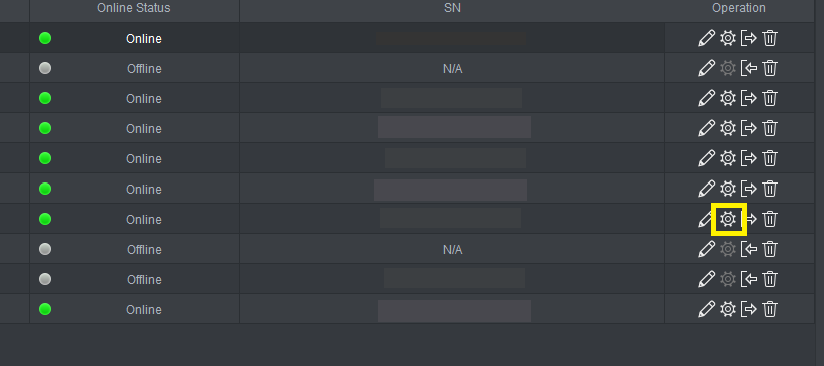Log out the device in the top row
Image resolution: width=824 pixels, height=366 pixels.
748,38
